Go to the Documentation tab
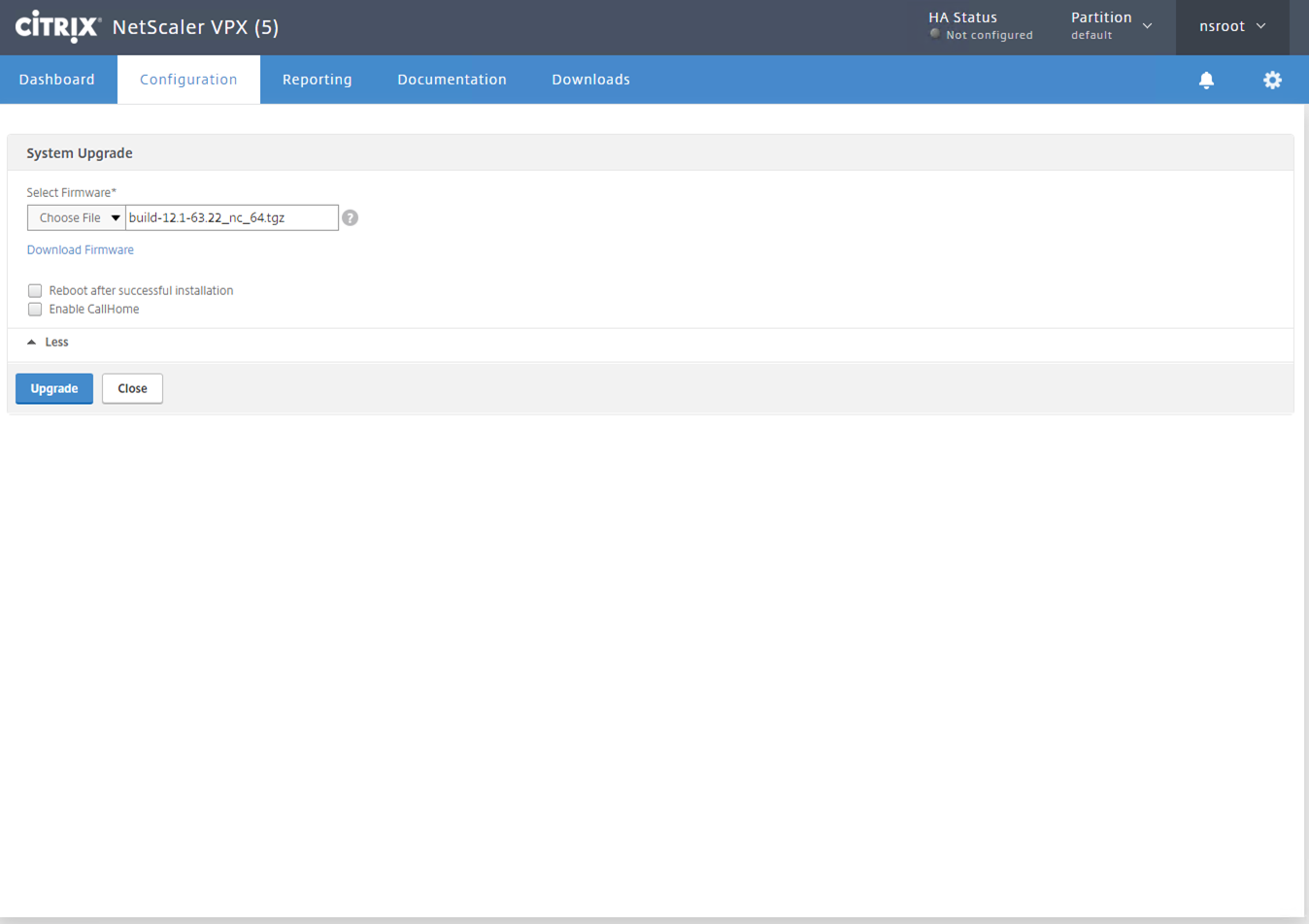1309x924 pixels. point(452,80)
